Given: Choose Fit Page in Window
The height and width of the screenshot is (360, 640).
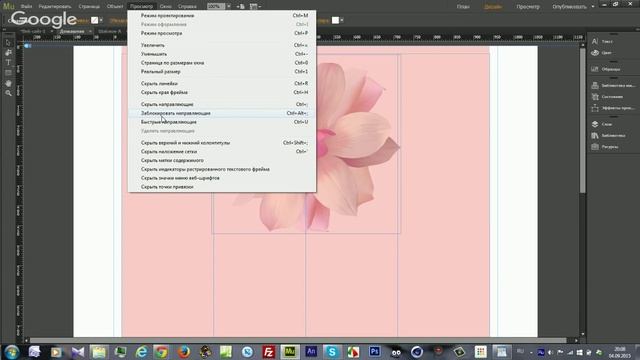Looking at the screenshot, I should tap(222, 63).
